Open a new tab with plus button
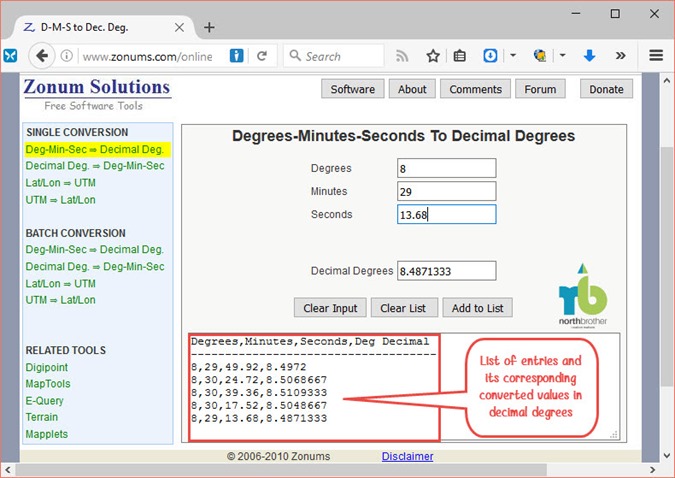 209,28
